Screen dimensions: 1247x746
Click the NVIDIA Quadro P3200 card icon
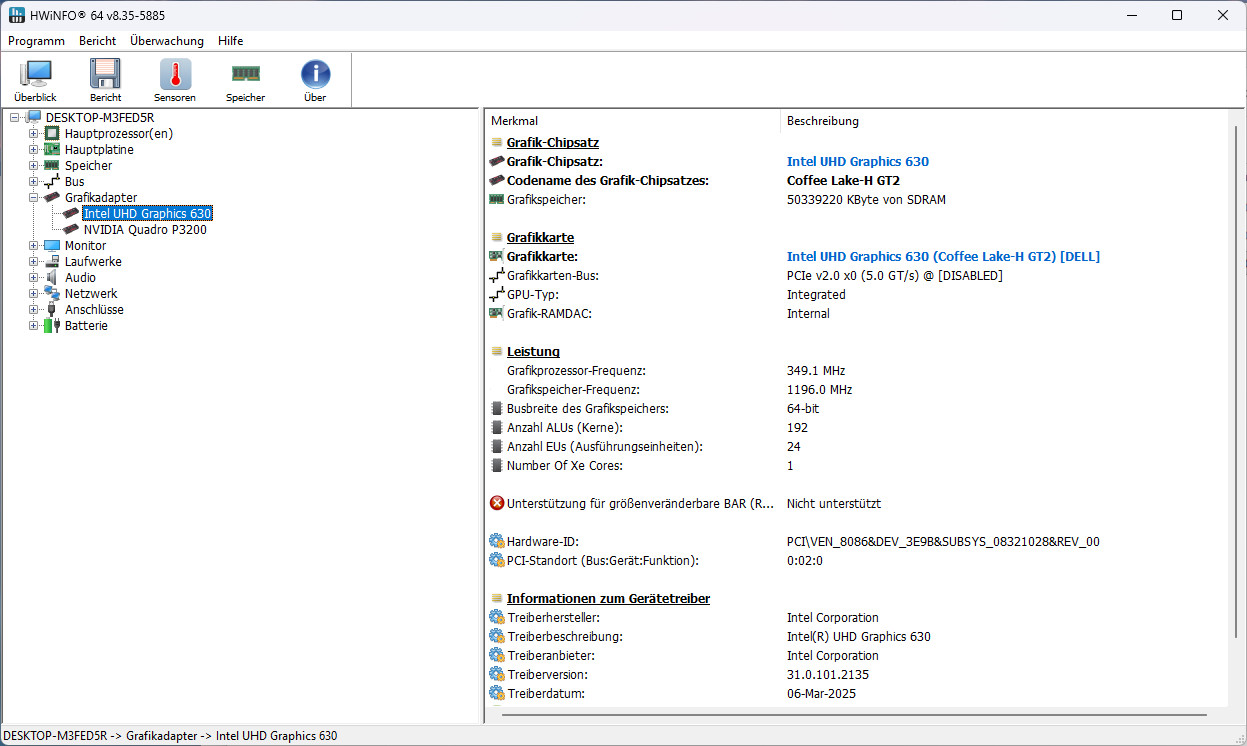click(x=71, y=230)
